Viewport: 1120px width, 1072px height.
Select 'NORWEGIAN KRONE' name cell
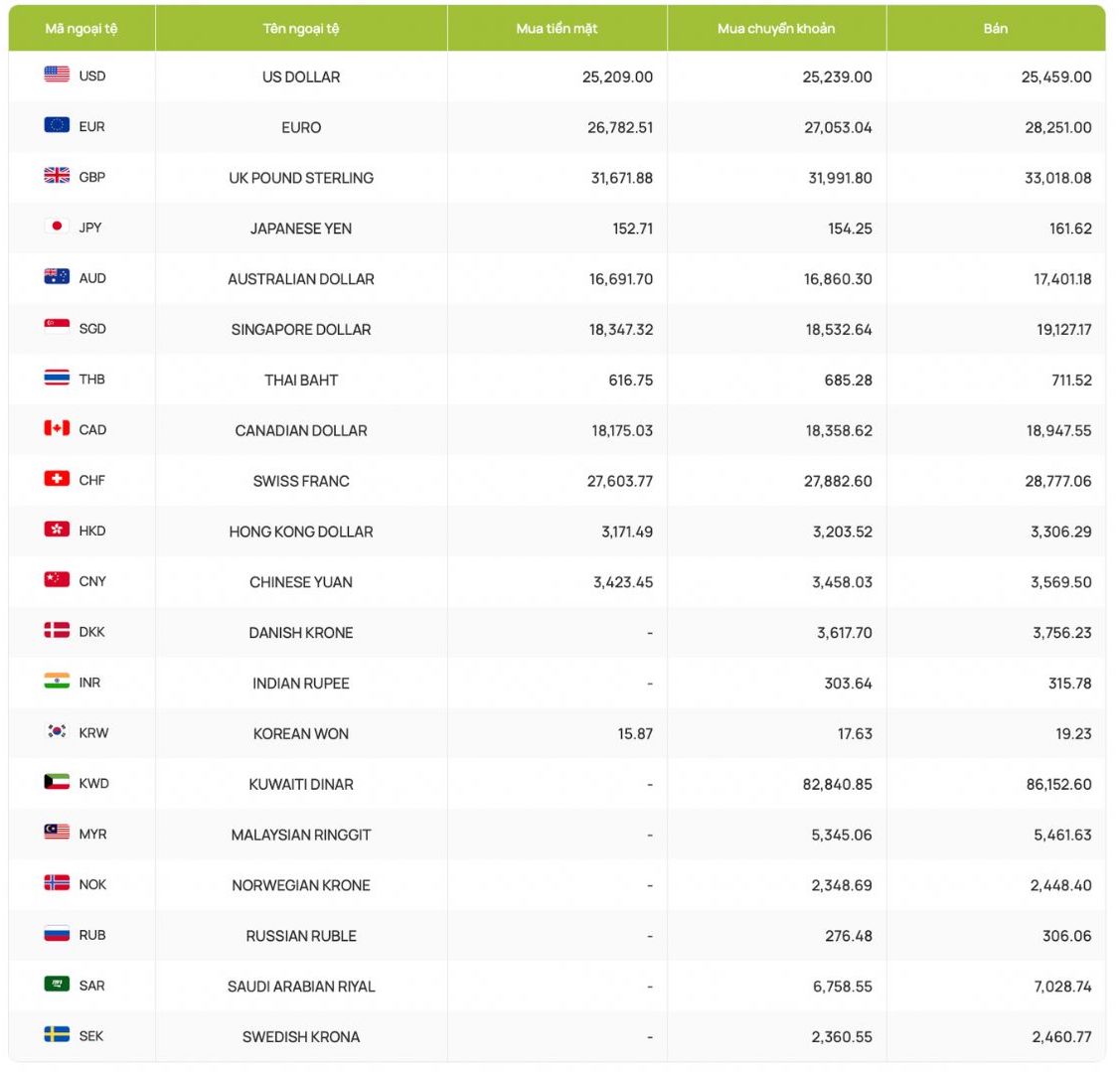point(301,886)
